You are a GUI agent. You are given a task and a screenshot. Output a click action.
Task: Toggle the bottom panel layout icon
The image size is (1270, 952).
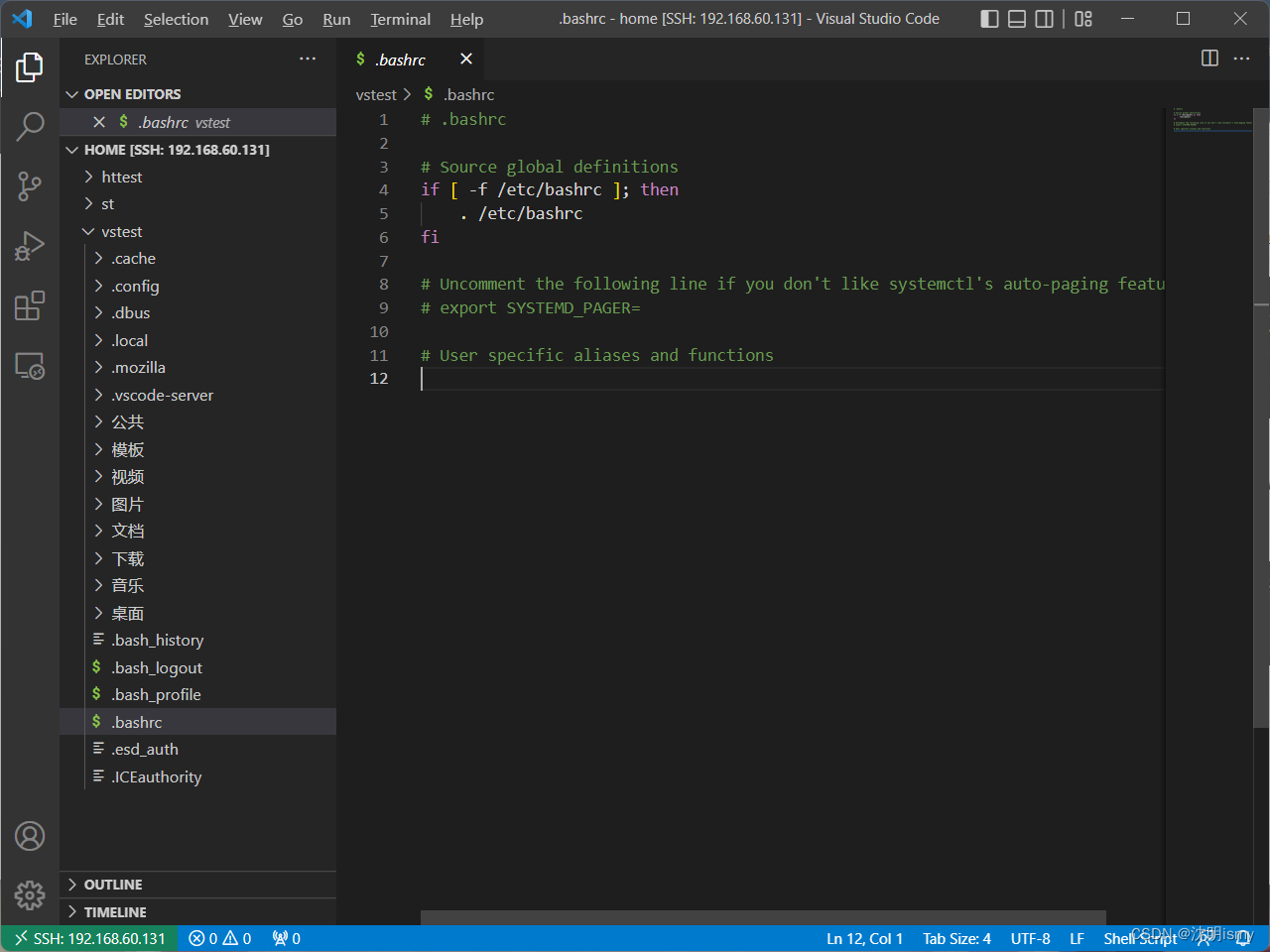1017,19
